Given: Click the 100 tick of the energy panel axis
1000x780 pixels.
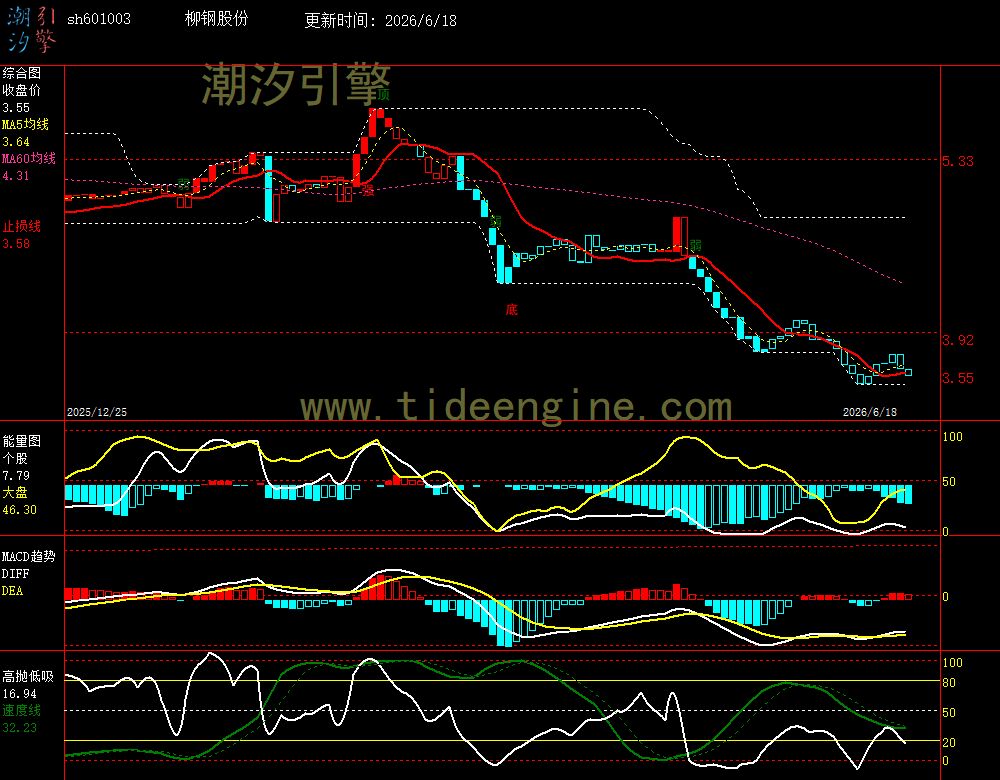Looking at the screenshot, I should point(952,437).
